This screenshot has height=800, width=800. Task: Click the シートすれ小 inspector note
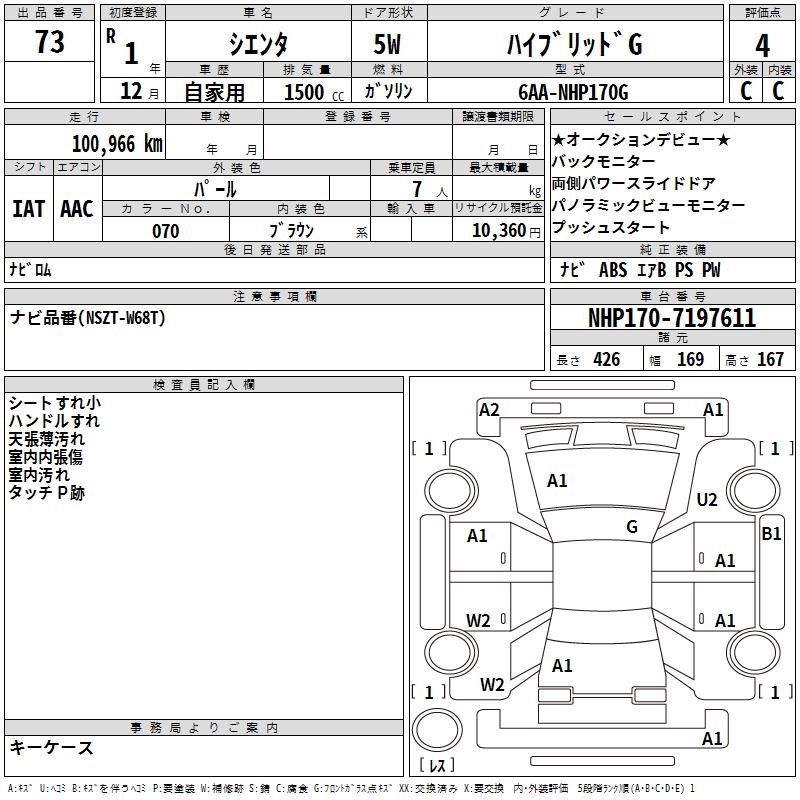[54, 403]
